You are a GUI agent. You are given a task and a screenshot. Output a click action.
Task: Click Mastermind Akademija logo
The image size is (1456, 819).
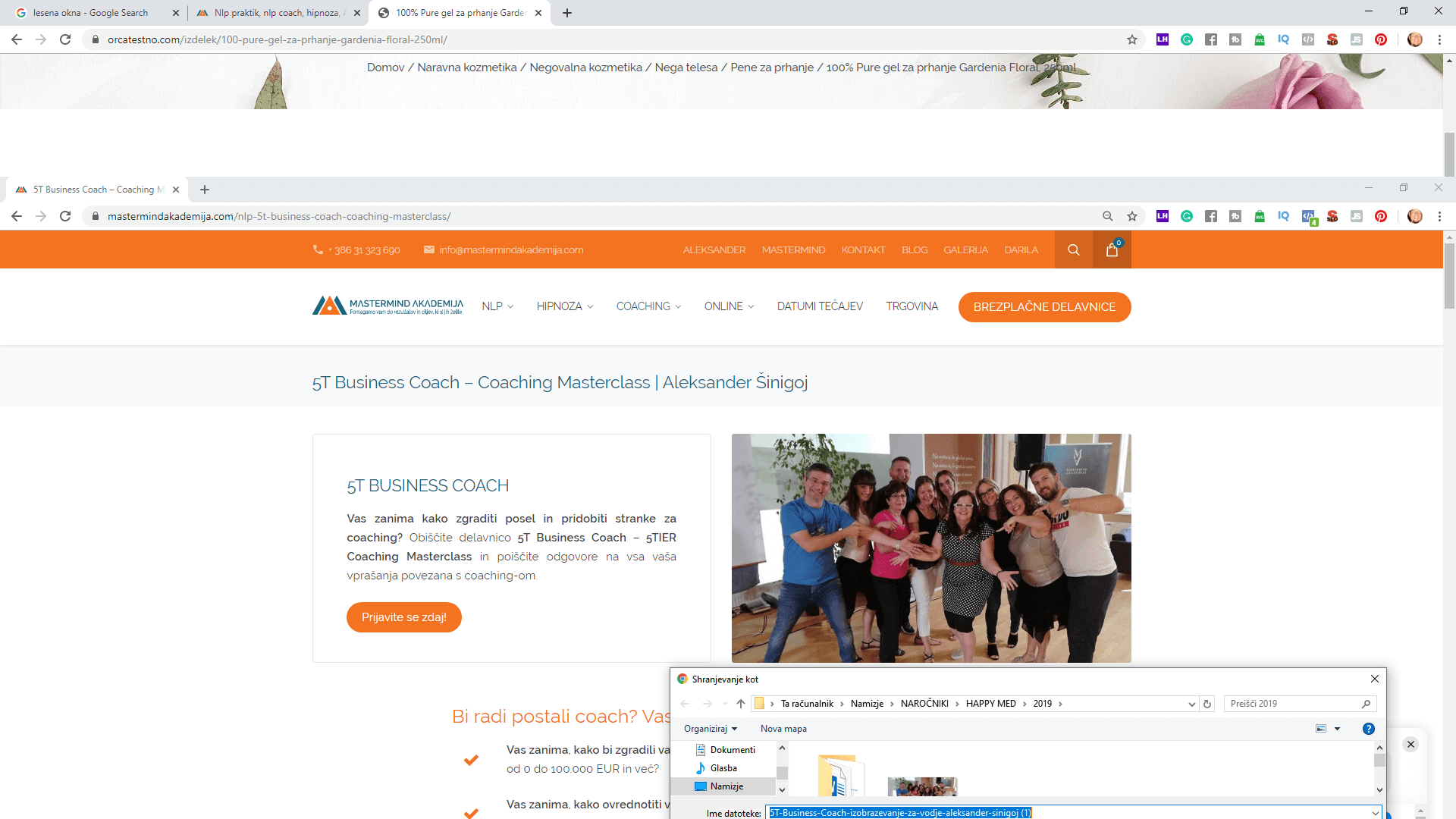point(388,306)
